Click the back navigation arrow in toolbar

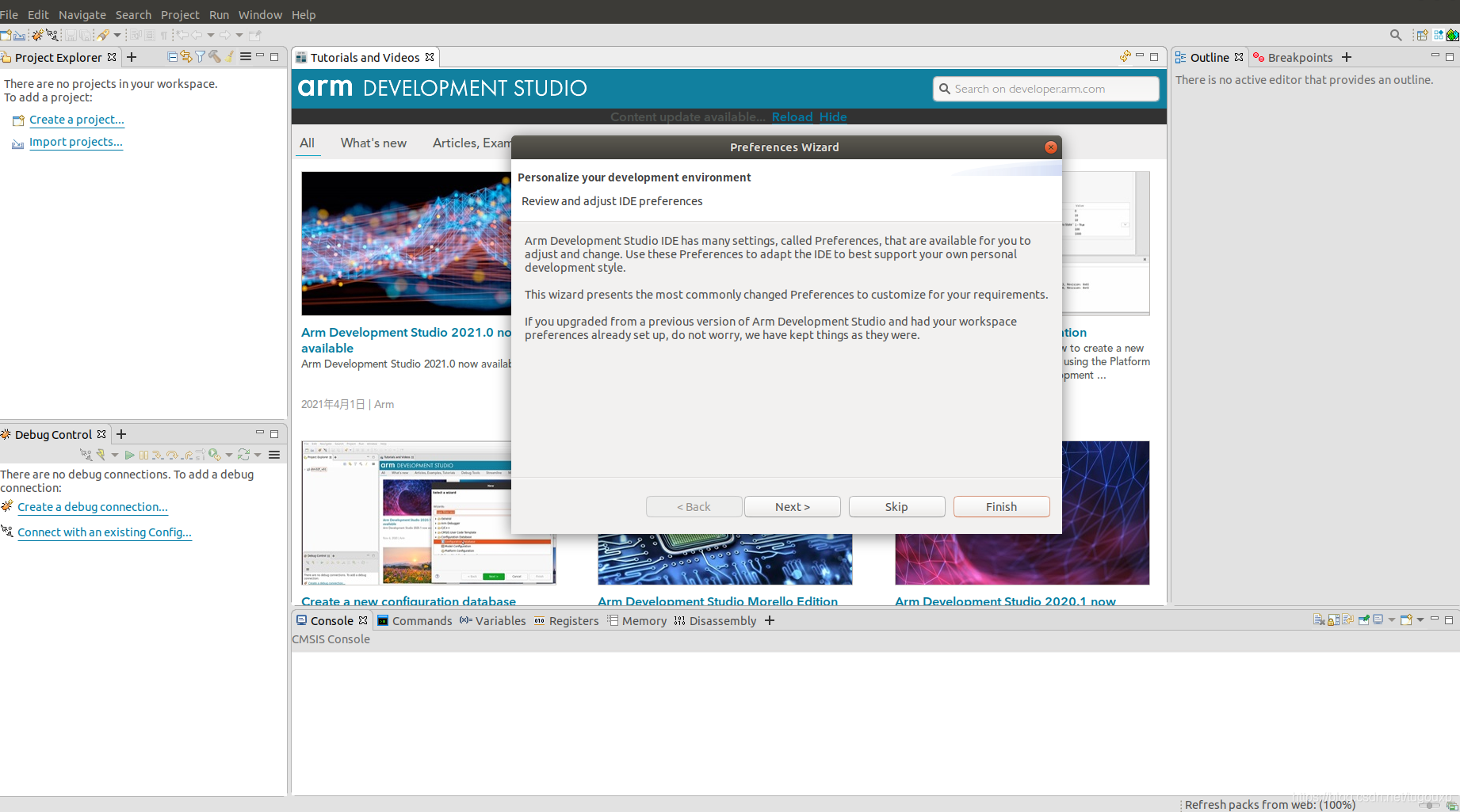(x=197, y=35)
